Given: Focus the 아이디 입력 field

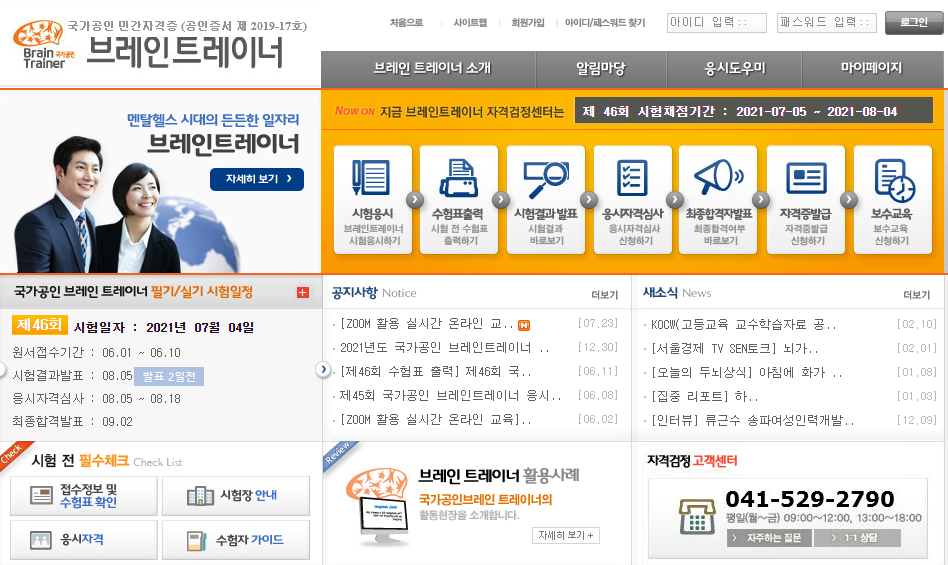Looking at the screenshot, I should click(716, 22).
